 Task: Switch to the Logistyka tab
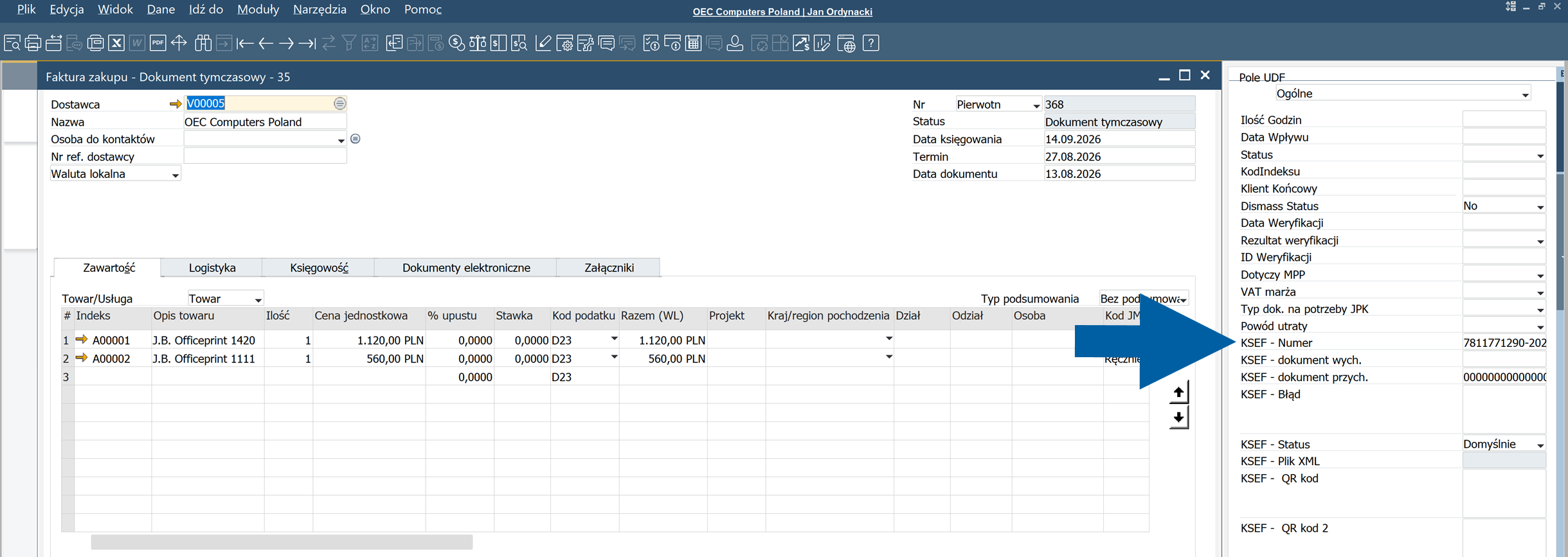point(212,268)
